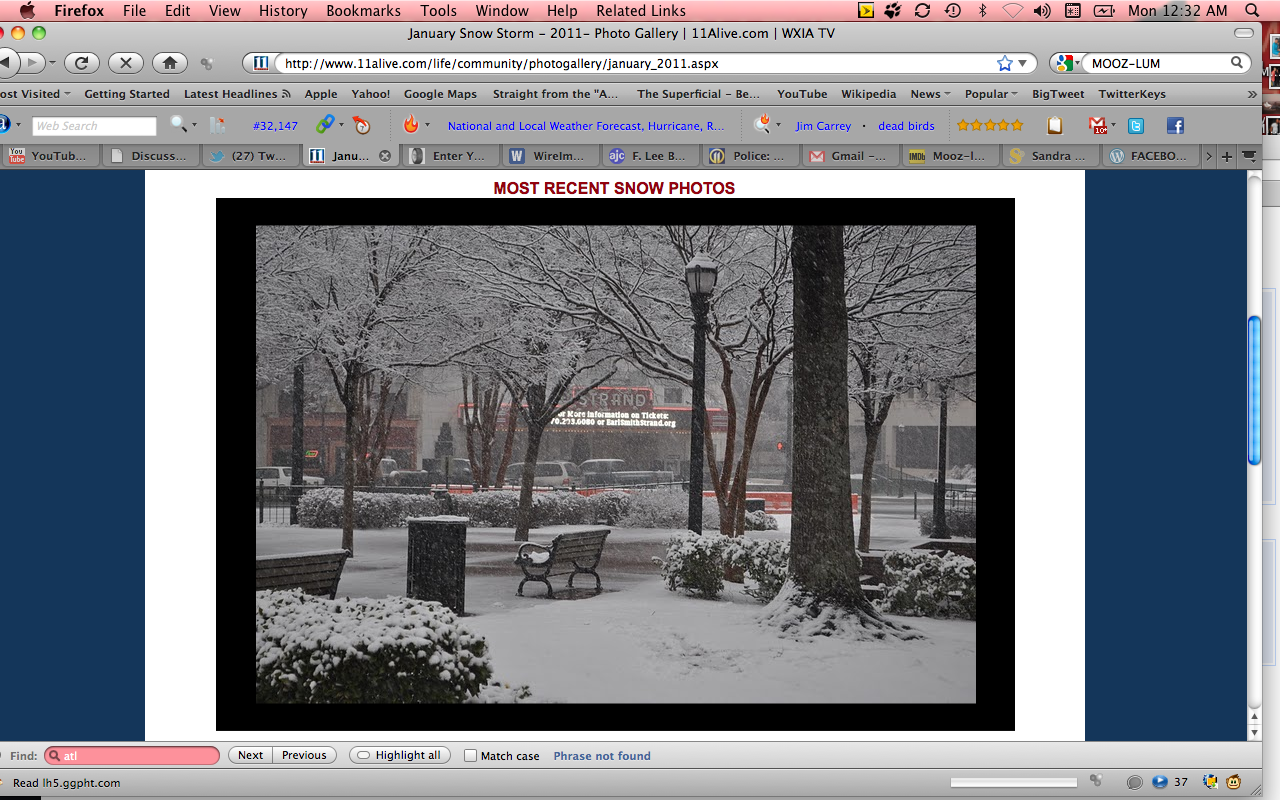This screenshot has height=800, width=1280.
Task: Open the Gmail notifier toolbar icon
Action: [1098, 126]
